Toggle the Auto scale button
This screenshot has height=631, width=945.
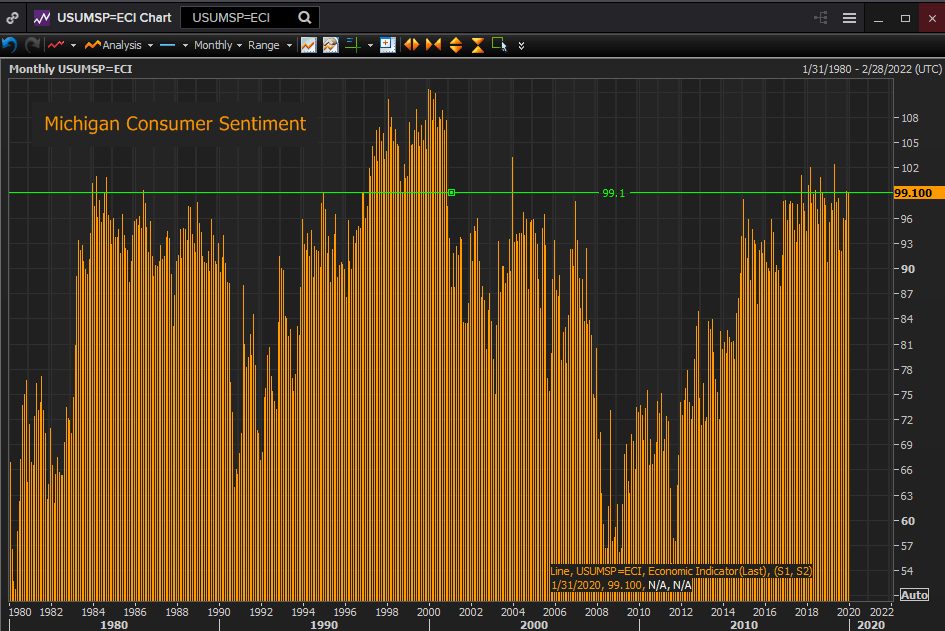tap(914, 594)
